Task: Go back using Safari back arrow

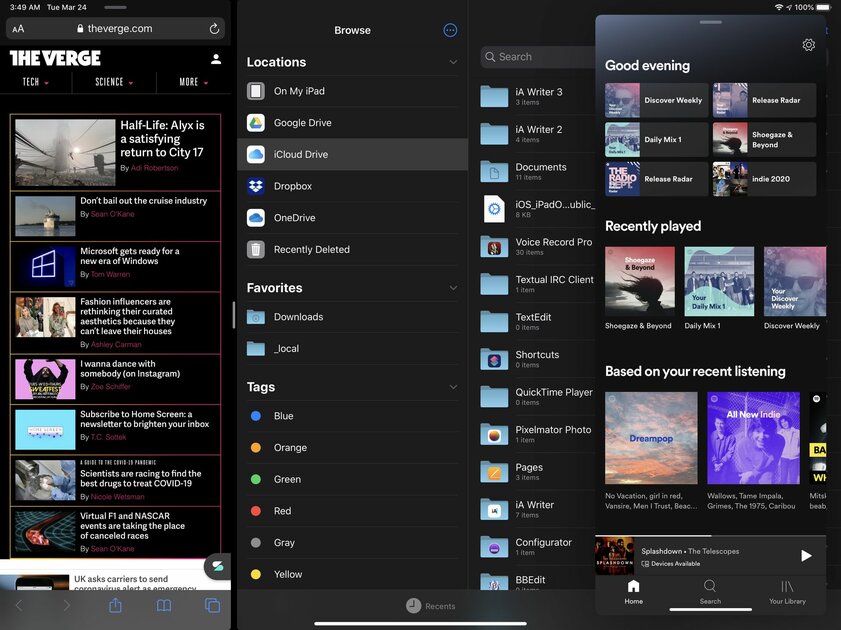Action: (x=19, y=606)
